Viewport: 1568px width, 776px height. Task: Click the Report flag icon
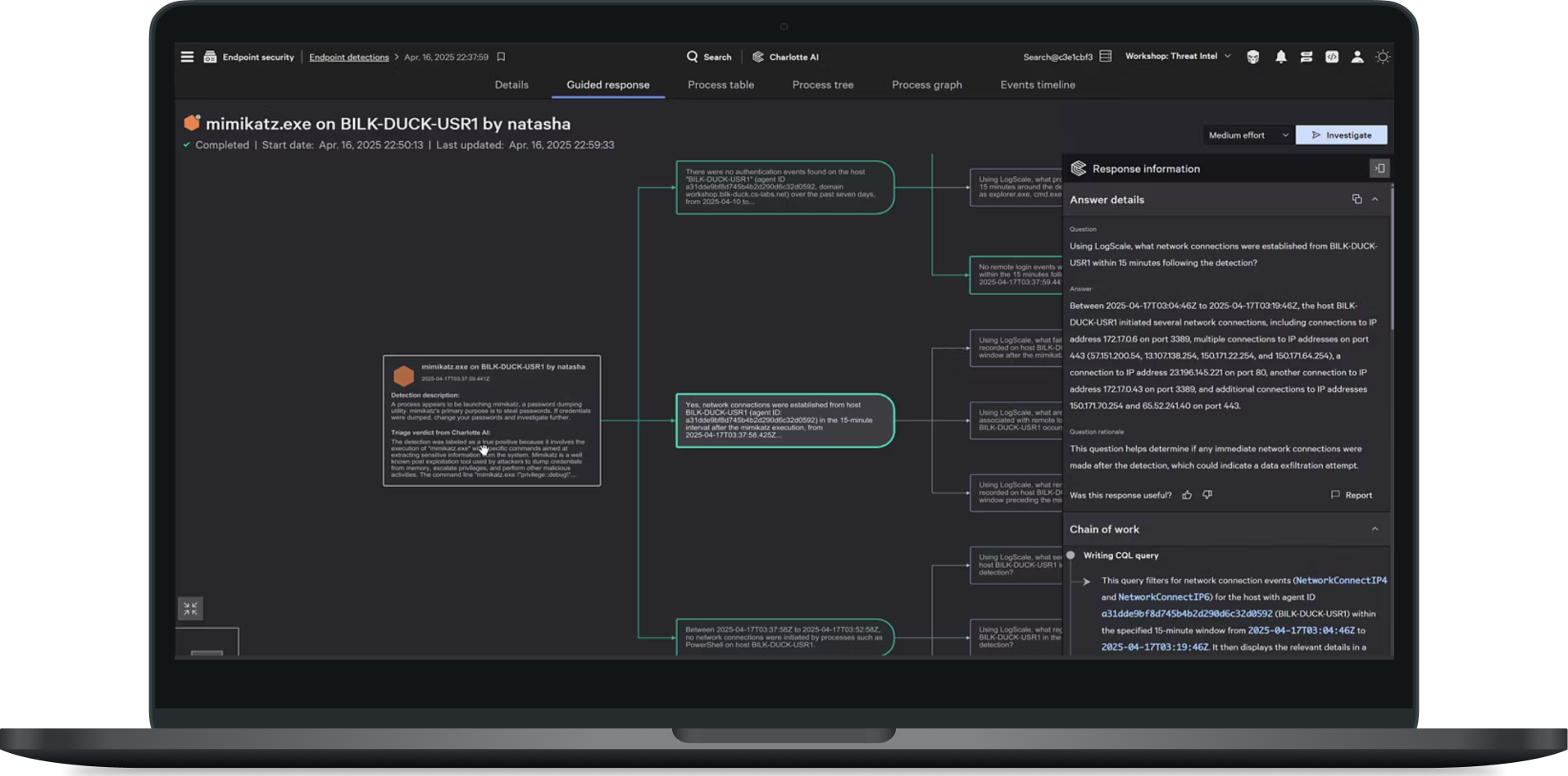coord(1335,495)
